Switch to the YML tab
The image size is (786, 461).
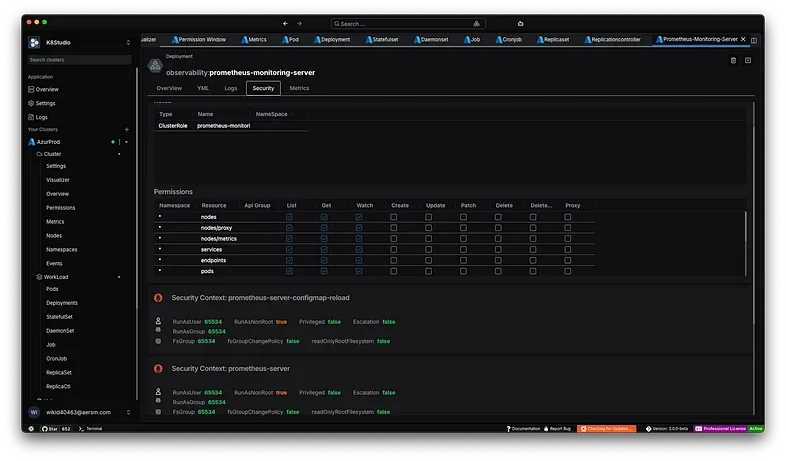203,88
